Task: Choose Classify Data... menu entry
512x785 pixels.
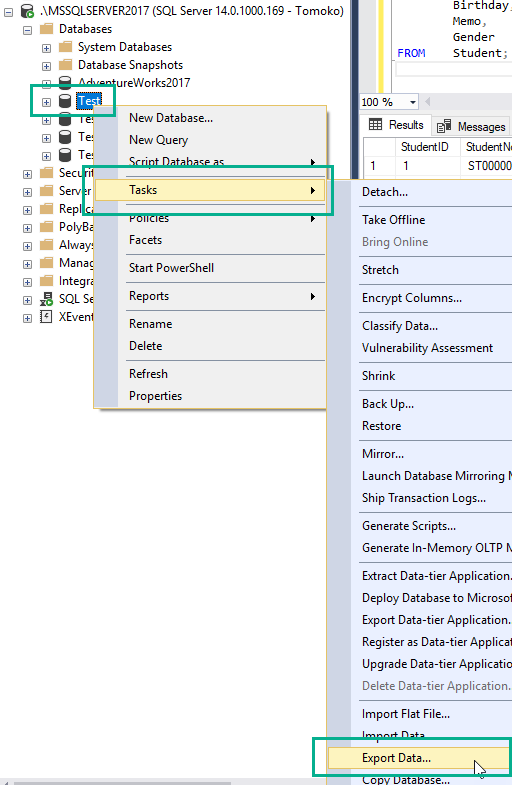Action: click(420, 326)
